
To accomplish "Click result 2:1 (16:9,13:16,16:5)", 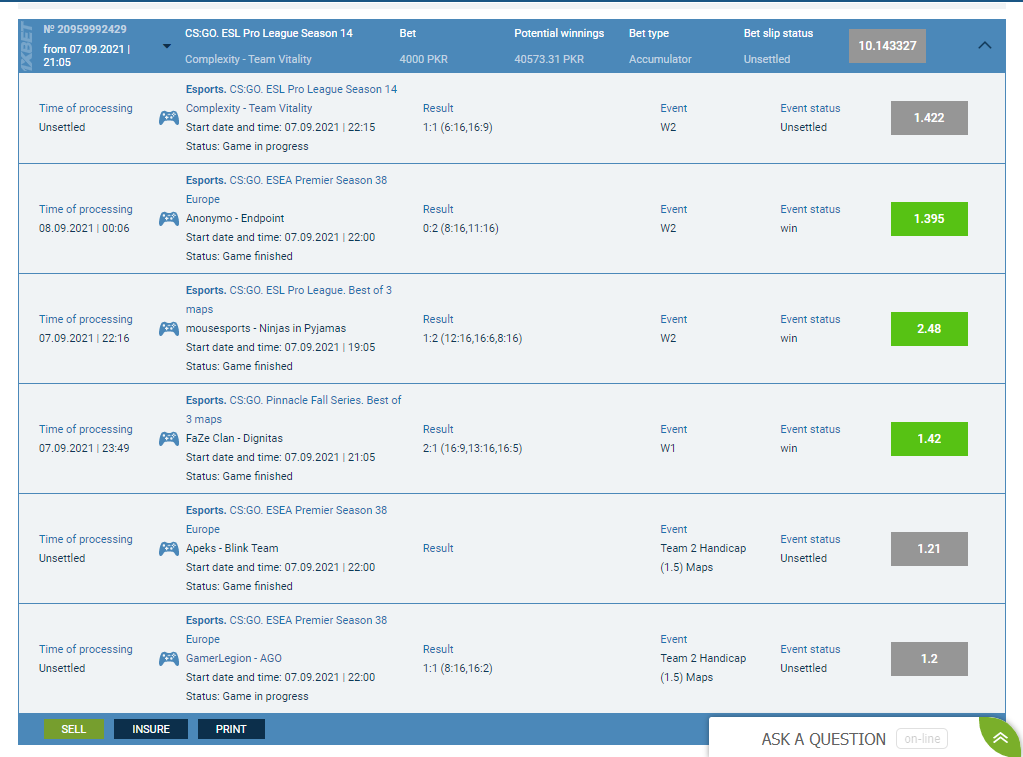I will [x=472, y=448].
